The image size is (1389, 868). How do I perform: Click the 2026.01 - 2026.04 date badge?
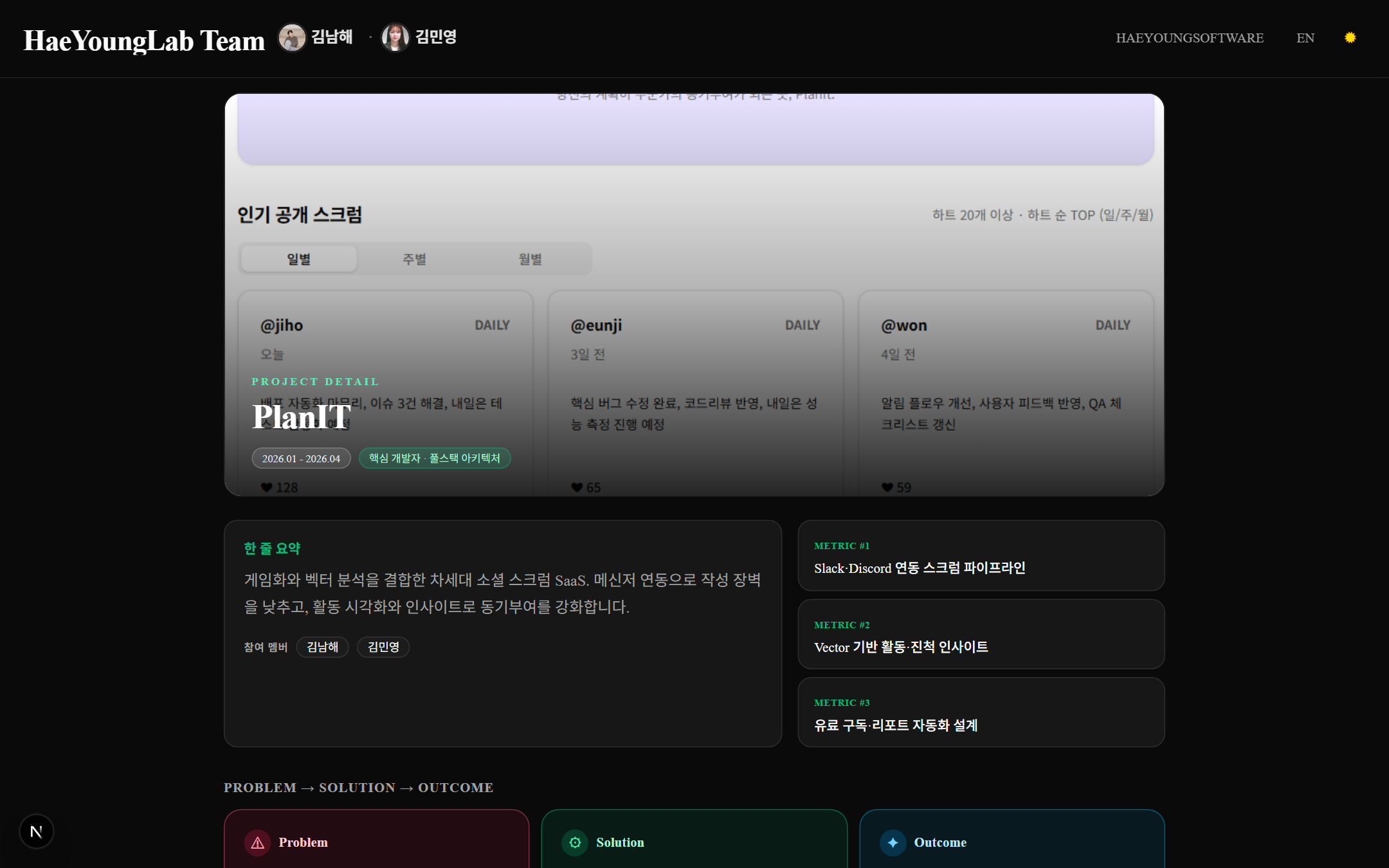point(301,458)
